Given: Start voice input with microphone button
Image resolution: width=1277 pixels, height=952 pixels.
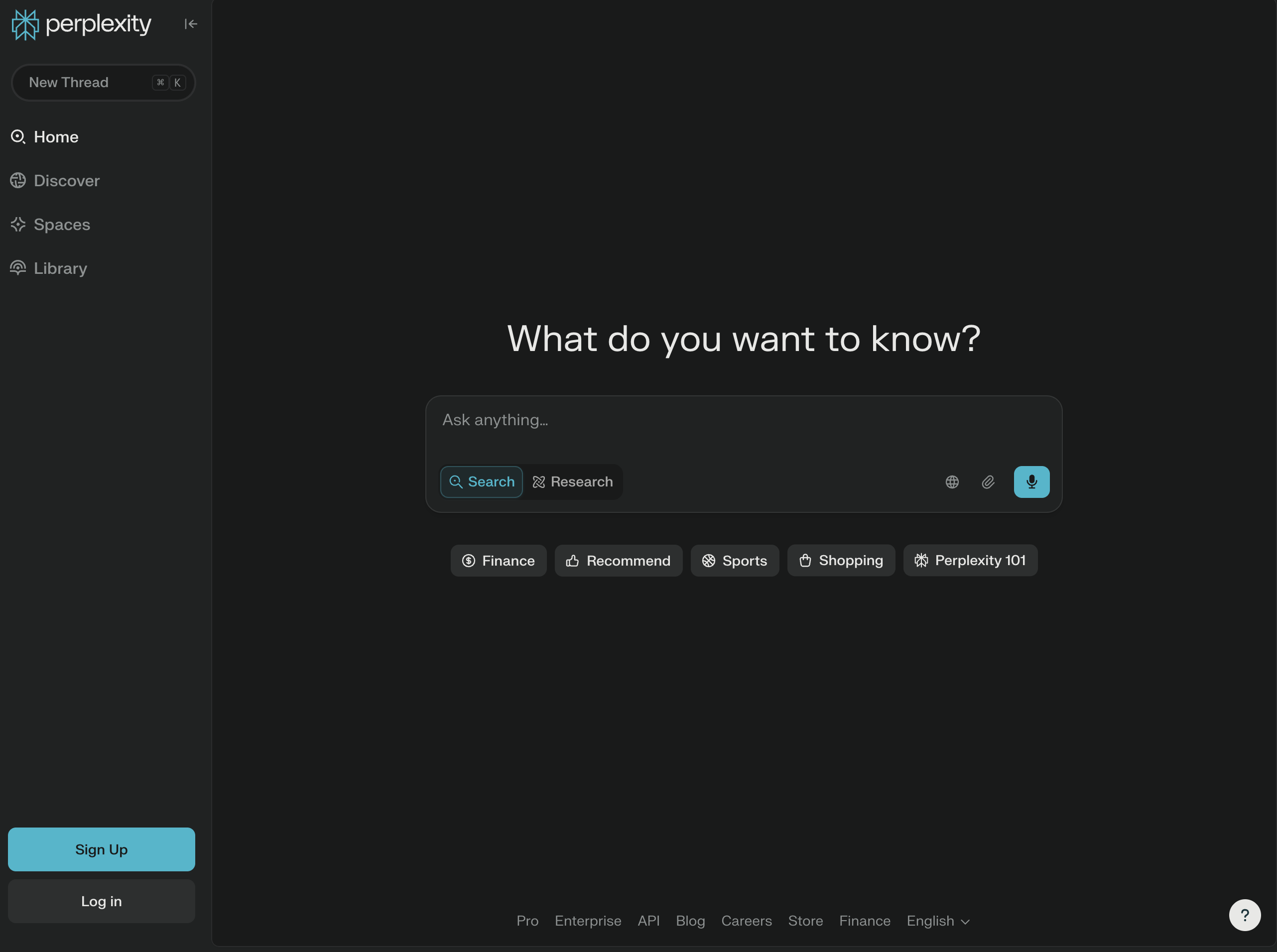Looking at the screenshot, I should [x=1031, y=482].
